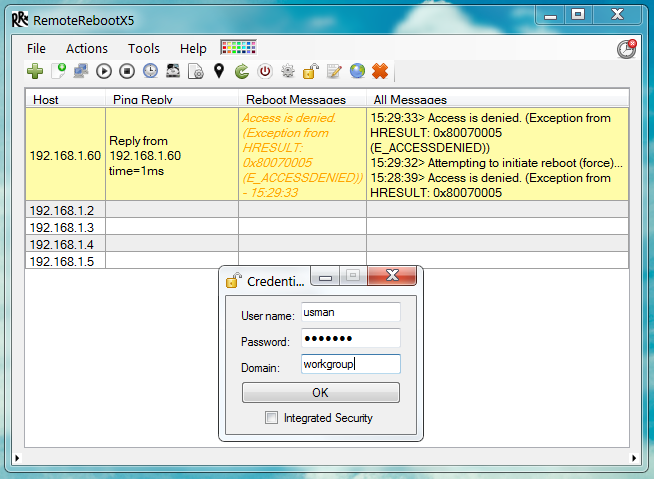This screenshot has width=654, height=479.
Task: Click the gray gear settings icon
Action: (288, 71)
